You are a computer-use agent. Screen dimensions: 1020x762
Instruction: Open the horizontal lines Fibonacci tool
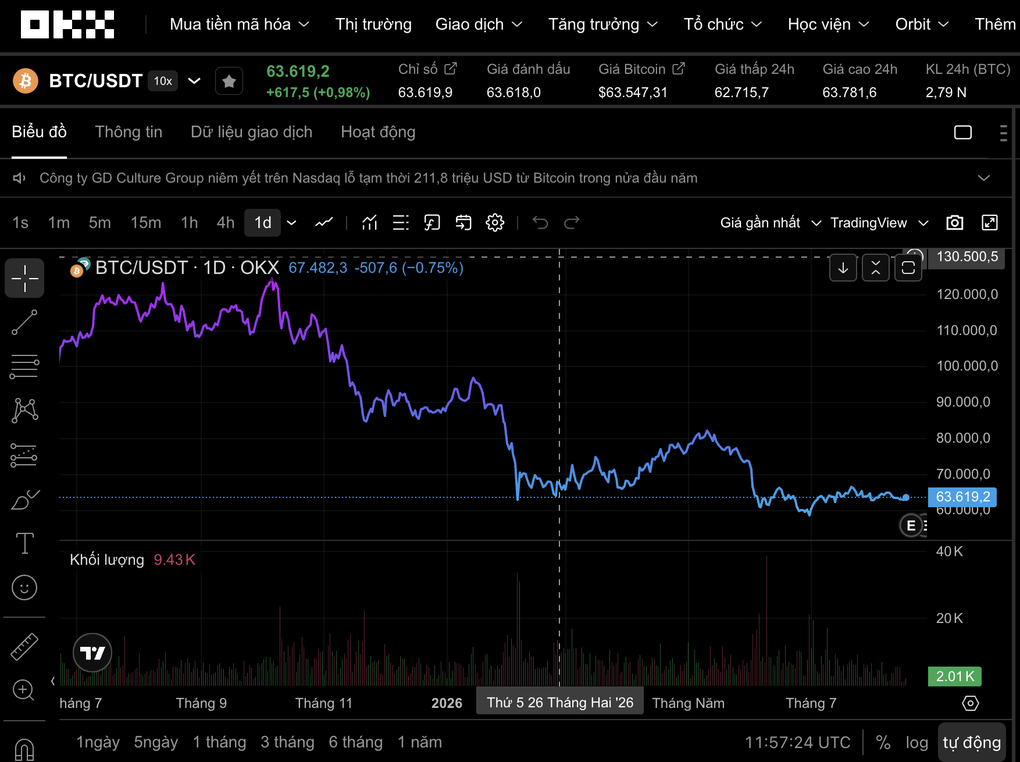[25, 366]
